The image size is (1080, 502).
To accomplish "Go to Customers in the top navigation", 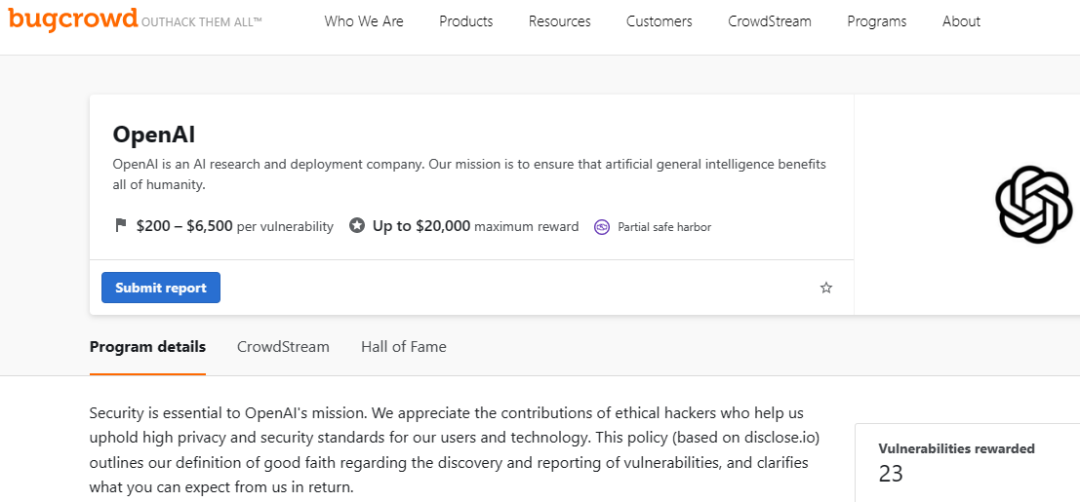I will tap(659, 21).
